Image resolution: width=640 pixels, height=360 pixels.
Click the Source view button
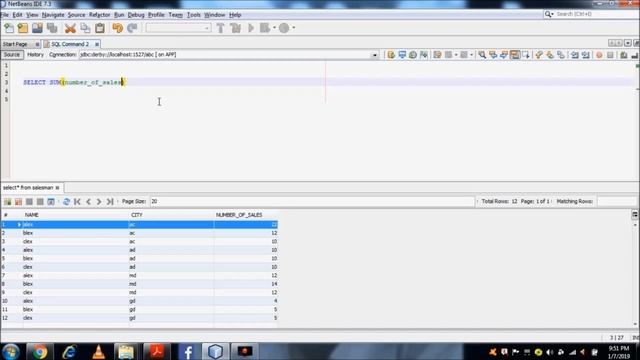coord(11,55)
